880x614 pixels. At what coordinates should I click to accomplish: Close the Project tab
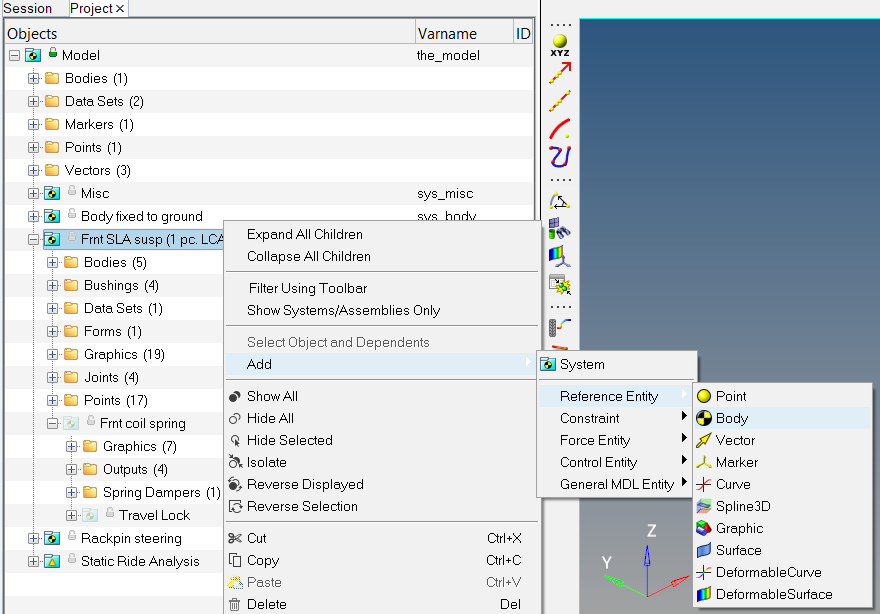click(x=120, y=8)
